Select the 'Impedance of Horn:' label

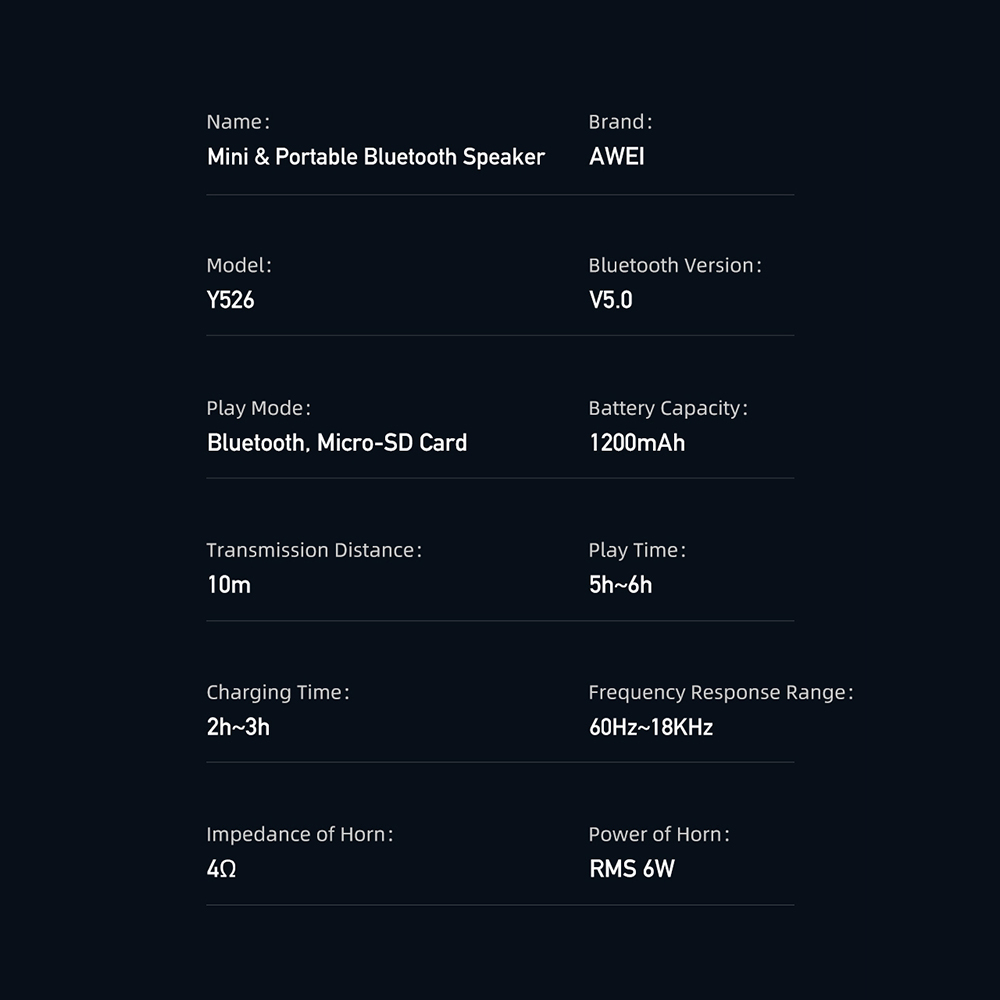(x=300, y=834)
